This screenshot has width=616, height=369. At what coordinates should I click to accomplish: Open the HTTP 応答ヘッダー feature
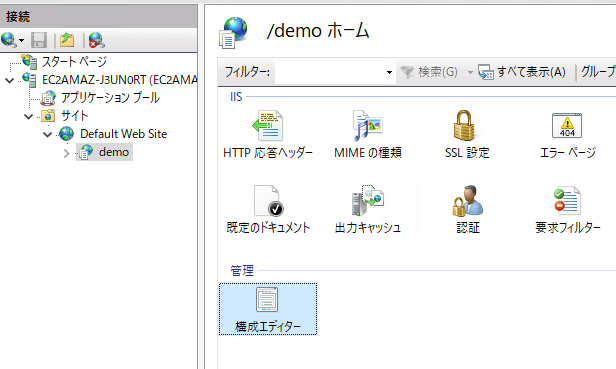pos(268,135)
